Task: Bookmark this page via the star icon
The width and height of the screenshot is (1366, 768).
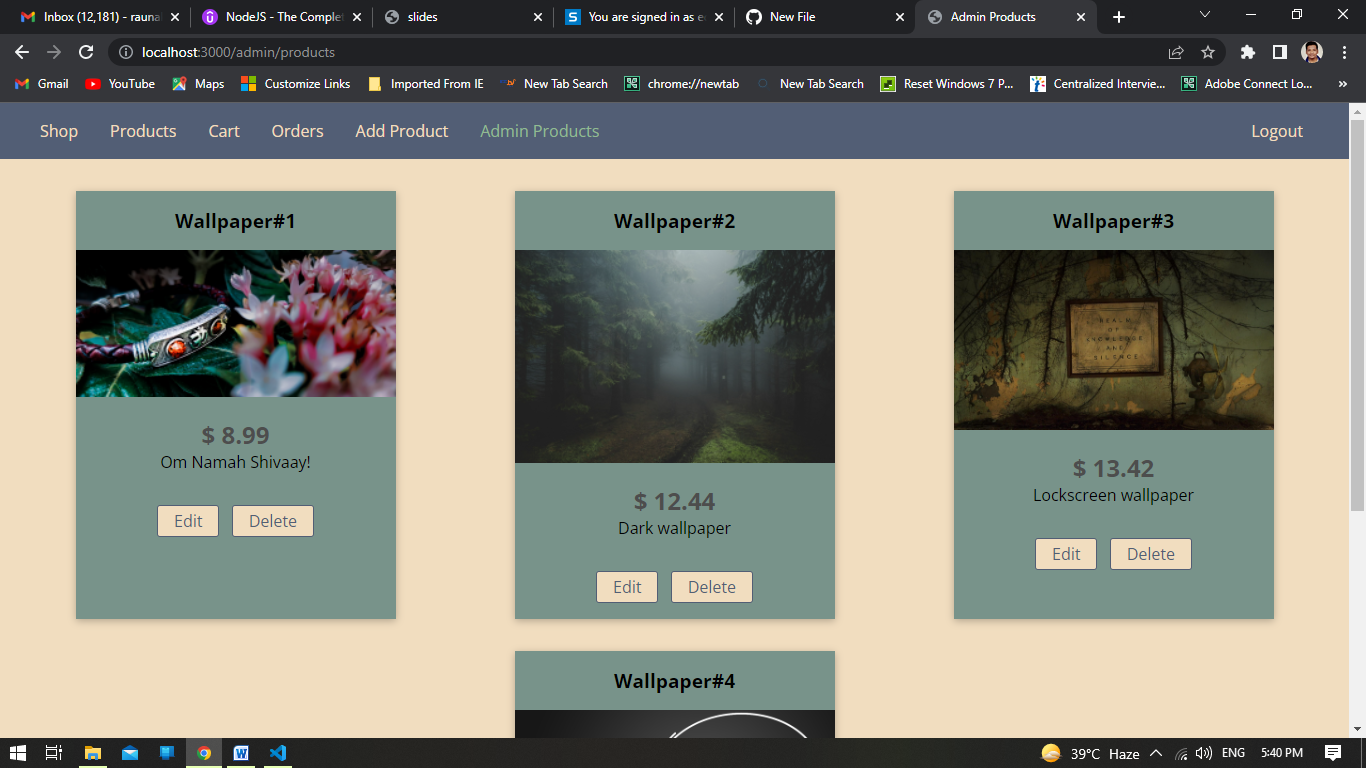Action: (1207, 52)
